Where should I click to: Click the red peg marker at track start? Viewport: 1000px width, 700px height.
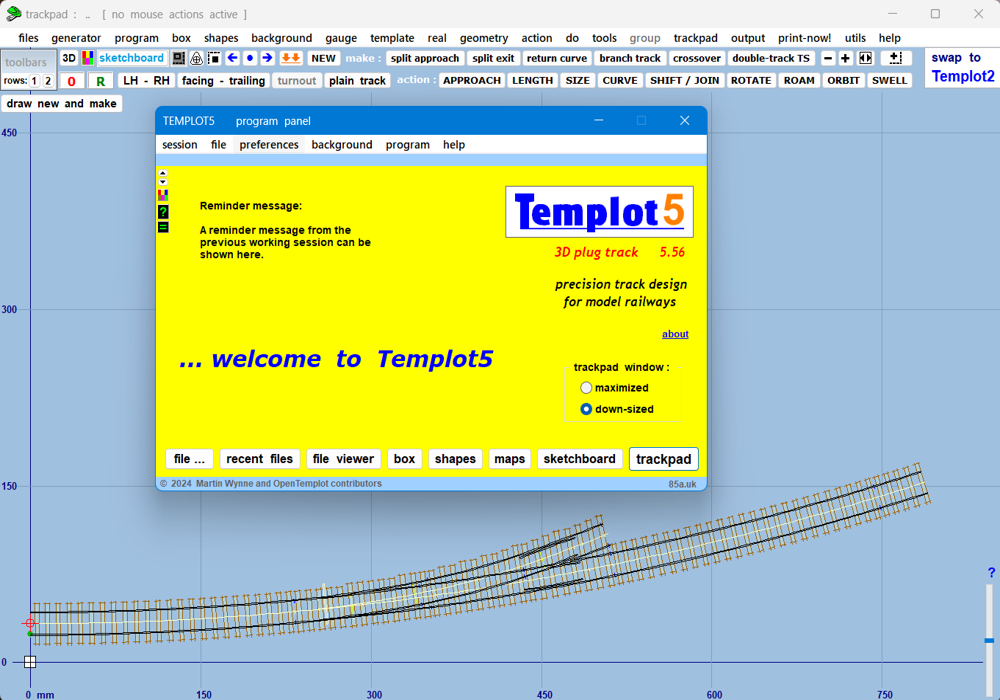coord(30,623)
